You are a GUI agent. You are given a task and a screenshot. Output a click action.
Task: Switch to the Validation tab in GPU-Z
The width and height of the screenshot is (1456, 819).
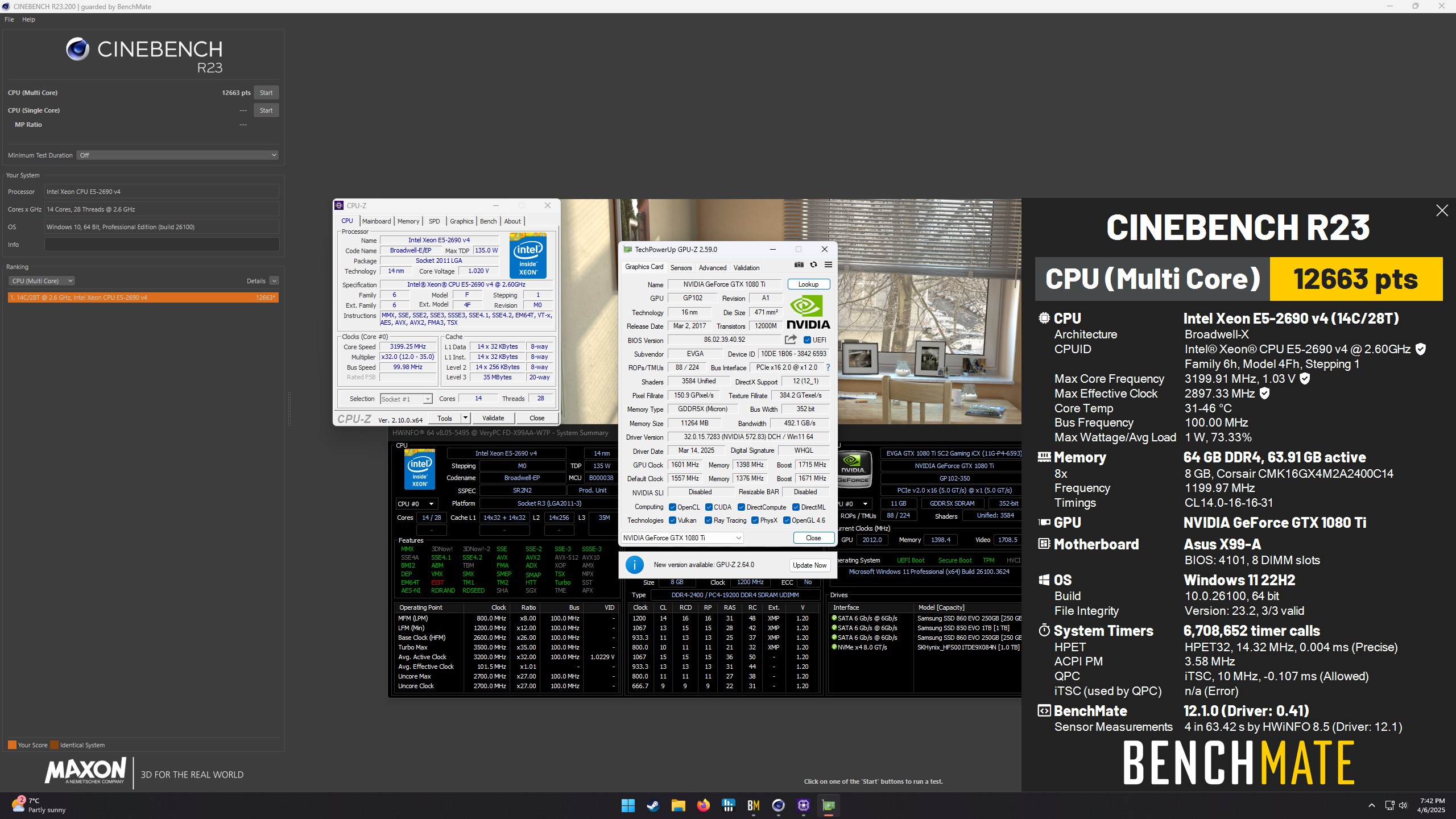746,268
